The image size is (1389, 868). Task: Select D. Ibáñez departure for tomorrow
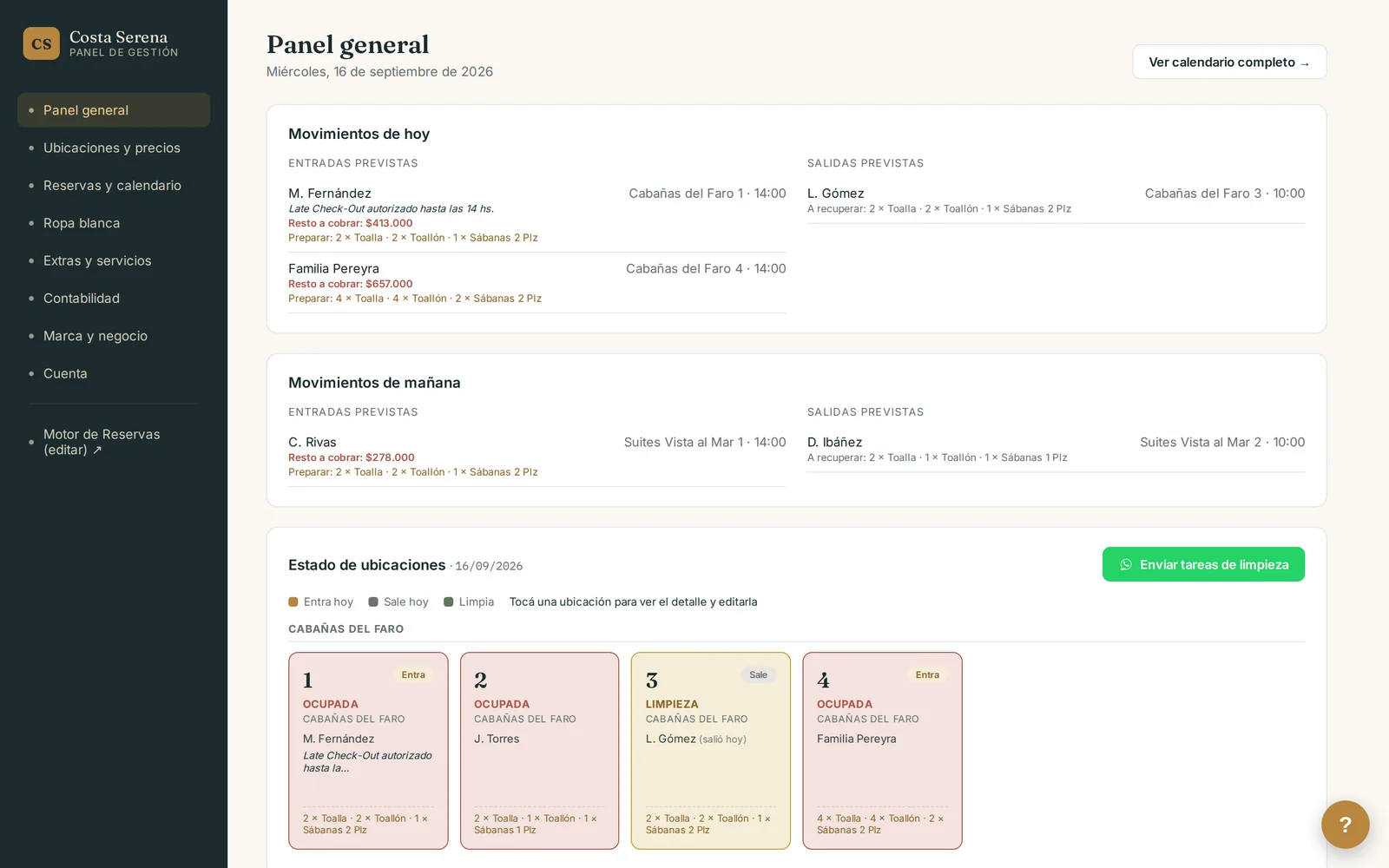(x=1056, y=450)
